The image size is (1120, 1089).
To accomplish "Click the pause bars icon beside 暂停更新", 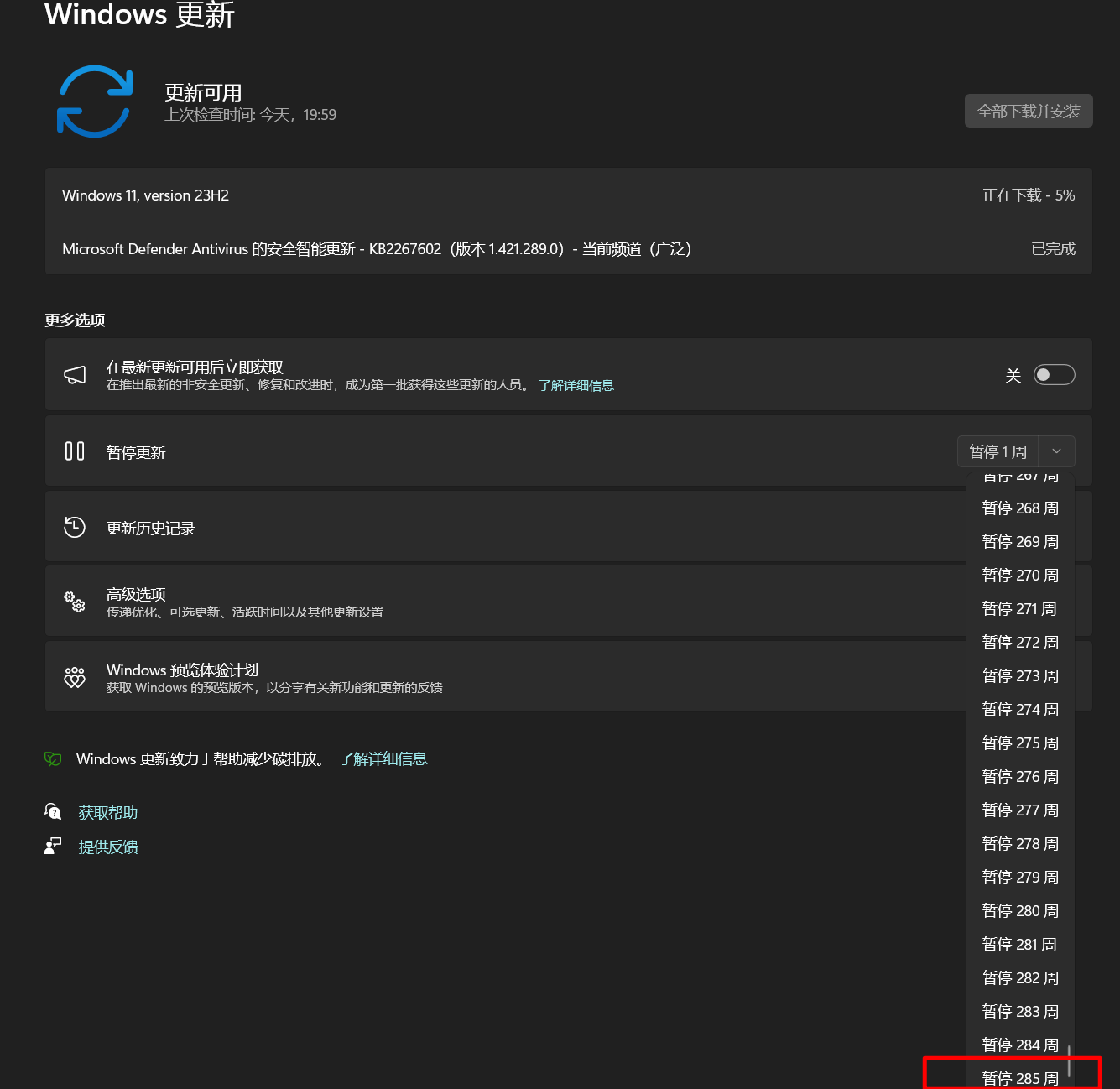I will [x=75, y=451].
